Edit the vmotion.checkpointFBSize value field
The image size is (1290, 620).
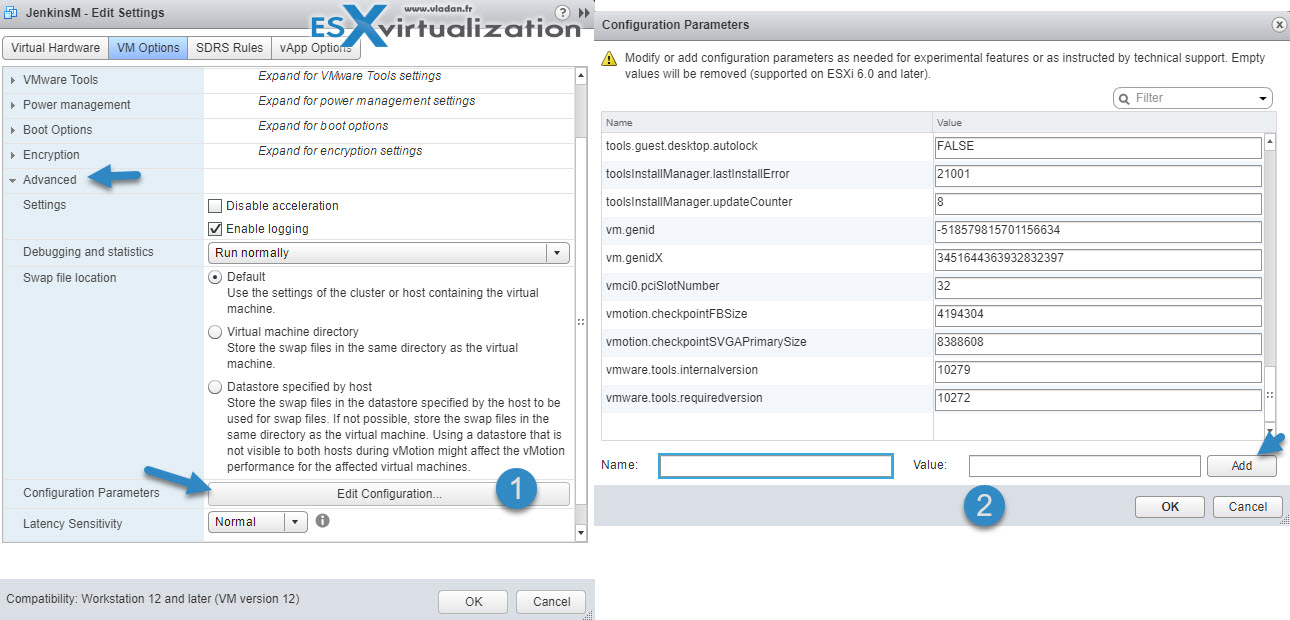[x=1097, y=314]
